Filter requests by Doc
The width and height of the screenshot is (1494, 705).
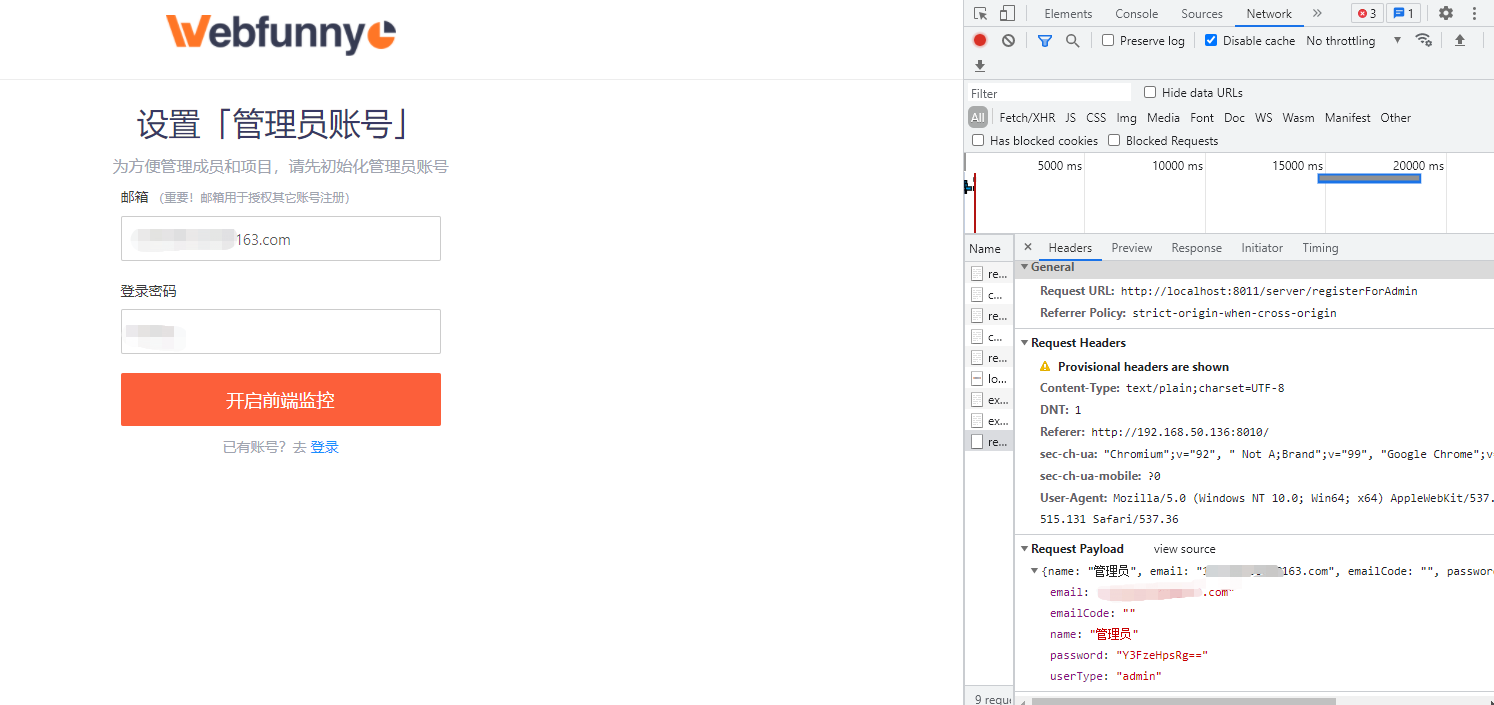click(1235, 117)
